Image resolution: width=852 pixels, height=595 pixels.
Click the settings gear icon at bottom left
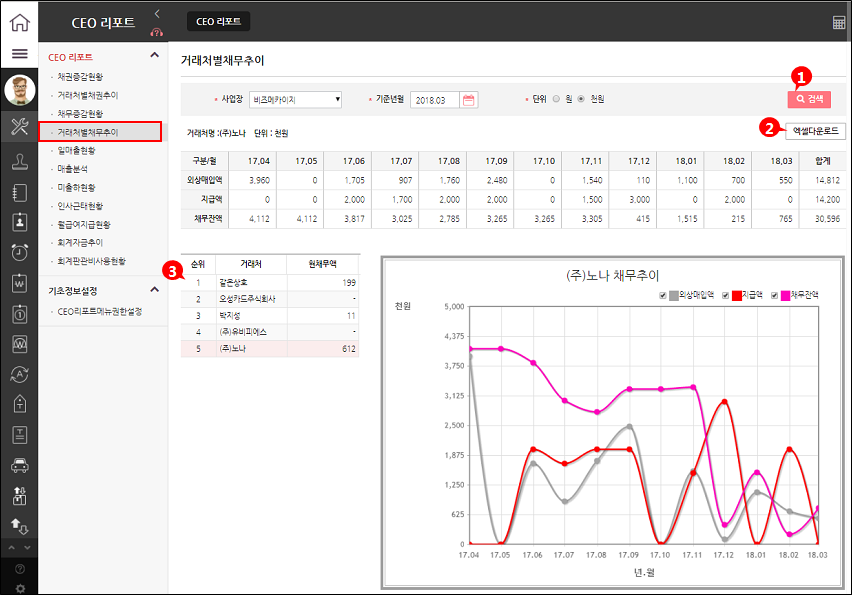click(19, 587)
